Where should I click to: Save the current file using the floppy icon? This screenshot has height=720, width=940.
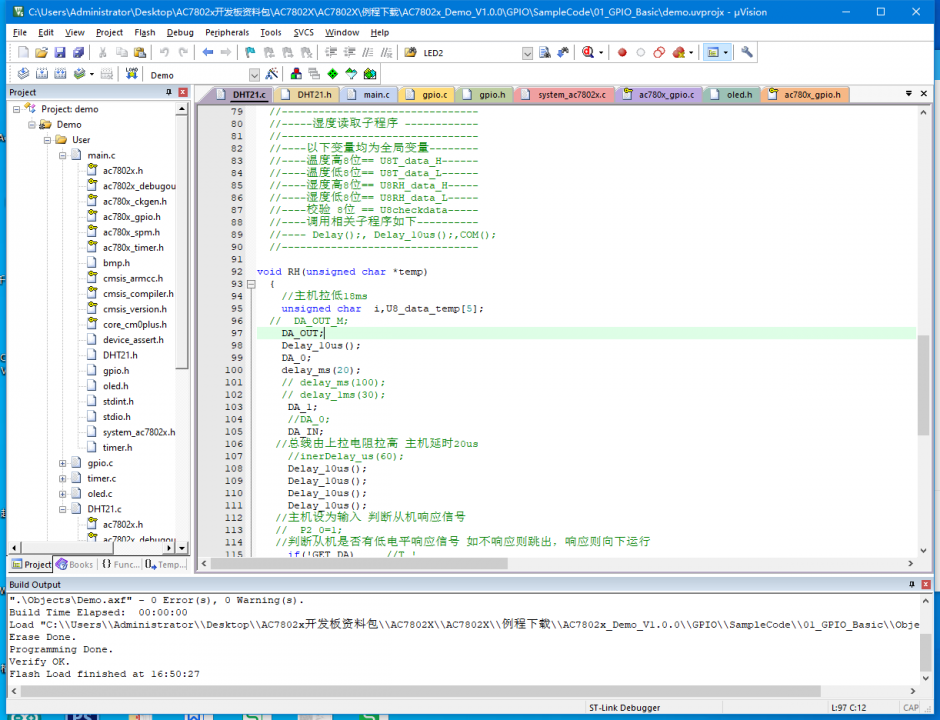pos(60,53)
